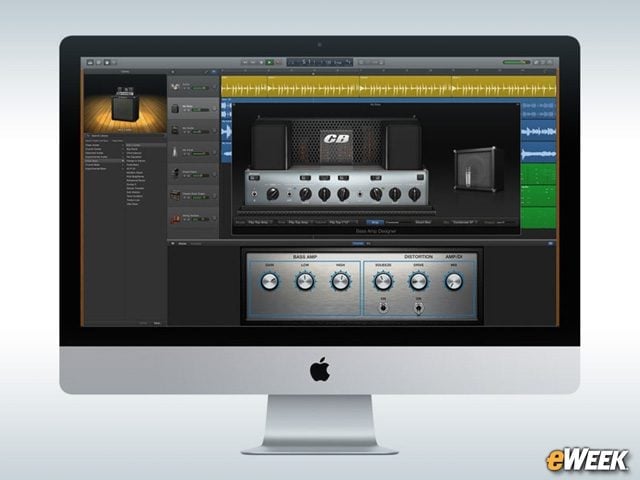
Task: Click the amp preview image in the Library
Action: point(125,103)
